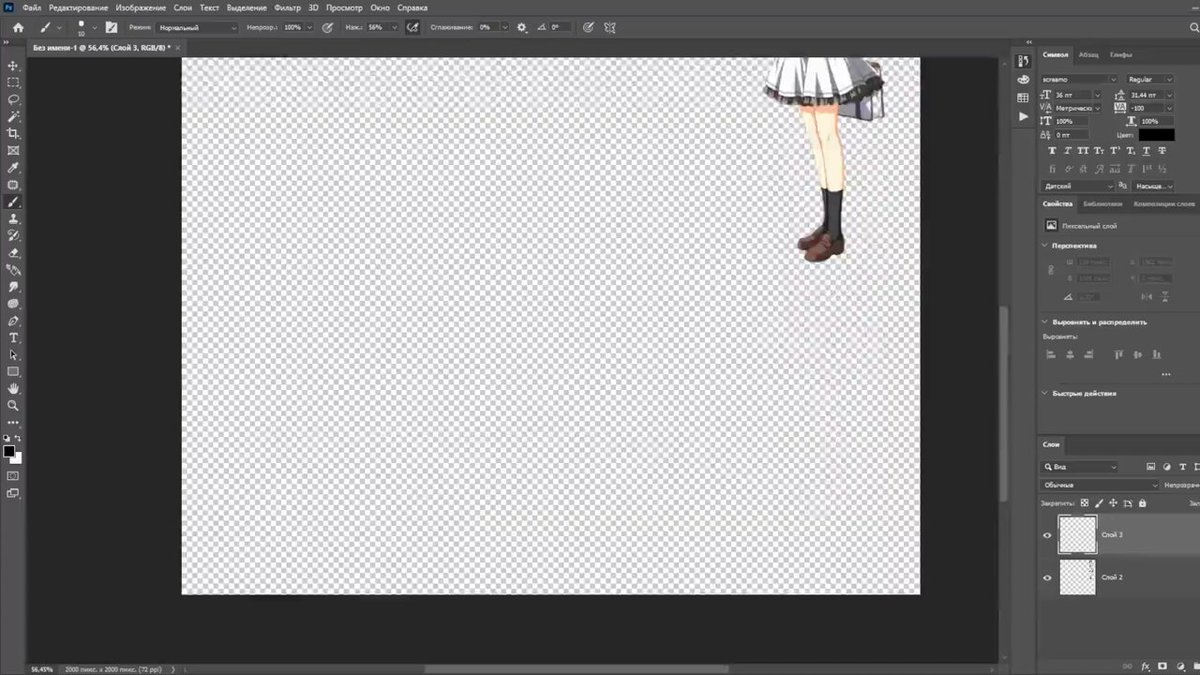
Task: Select the Zoom tool
Action: coord(13,405)
